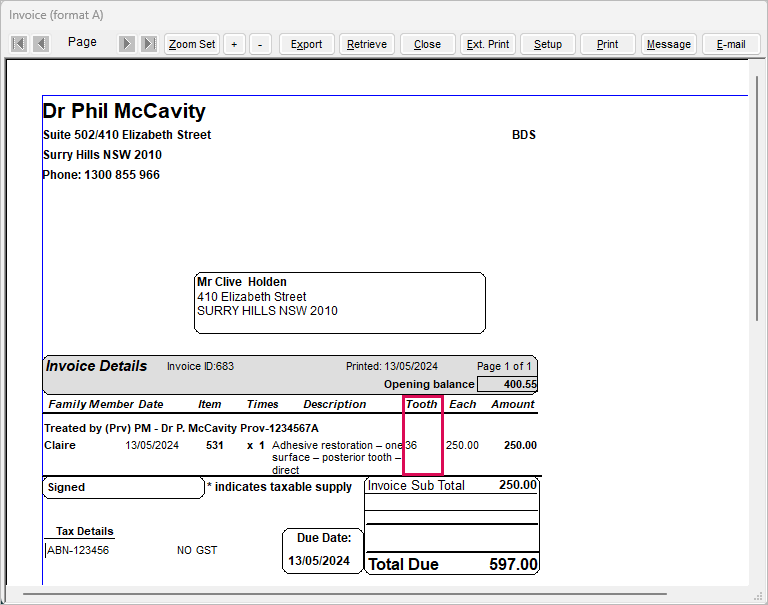Viewport: 768px width, 605px height.
Task: Click the 'Tax Details' heading
Action: [85, 532]
